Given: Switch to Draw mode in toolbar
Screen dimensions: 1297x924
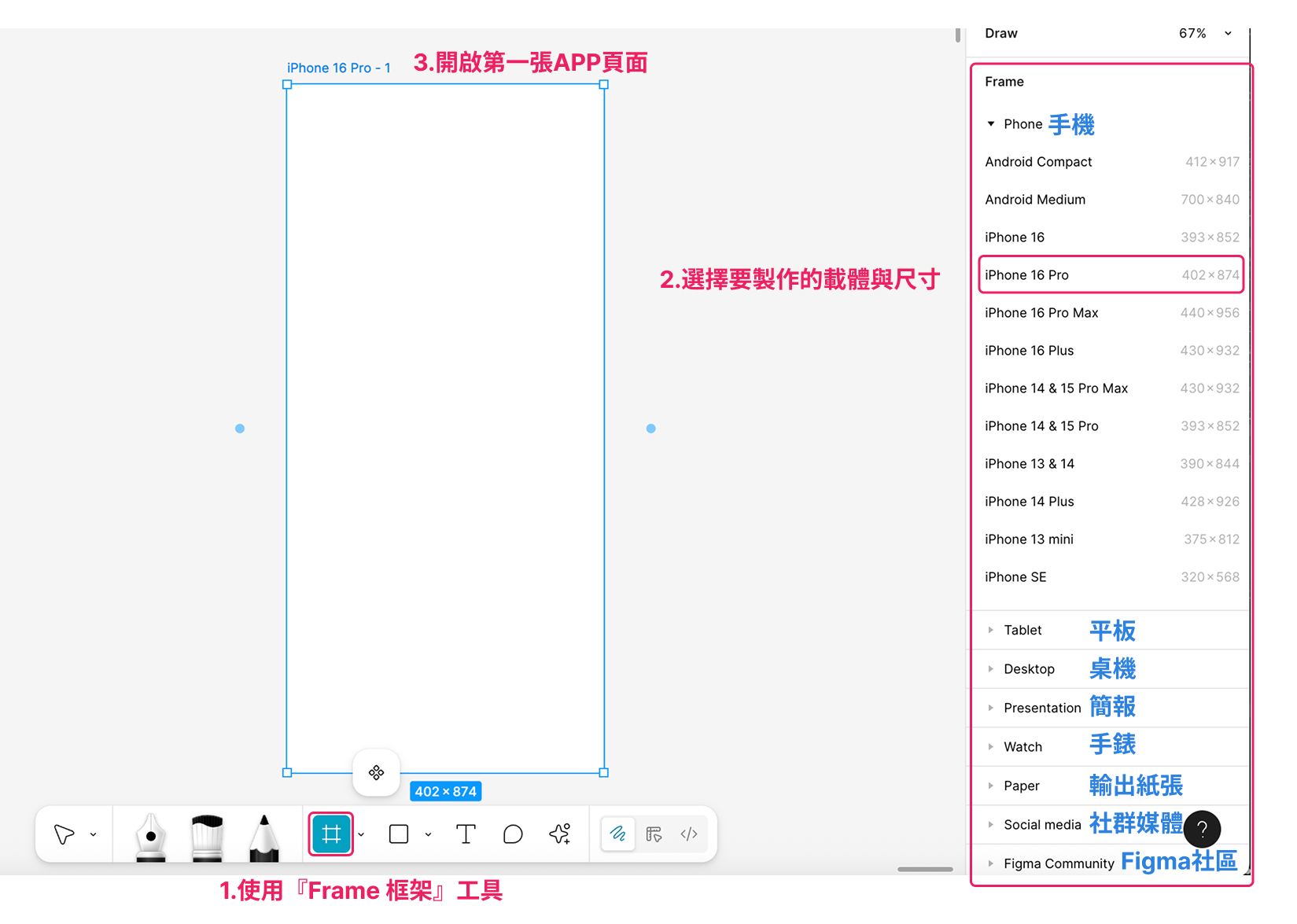Looking at the screenshot, I should (618, 834).
